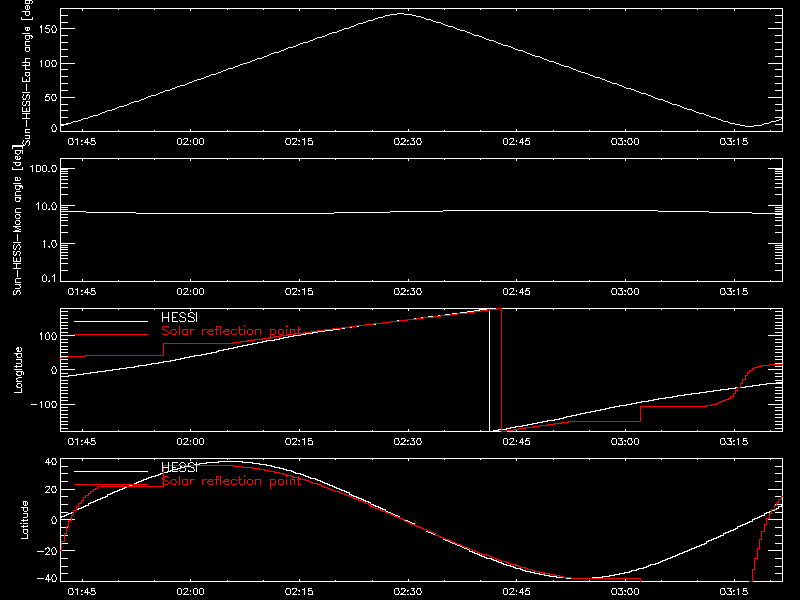This screenshot has width=800, height=600.
Task: Click the -20 tick label on Latitude plot
Action: pyautogui.click(x=47, y=551)
